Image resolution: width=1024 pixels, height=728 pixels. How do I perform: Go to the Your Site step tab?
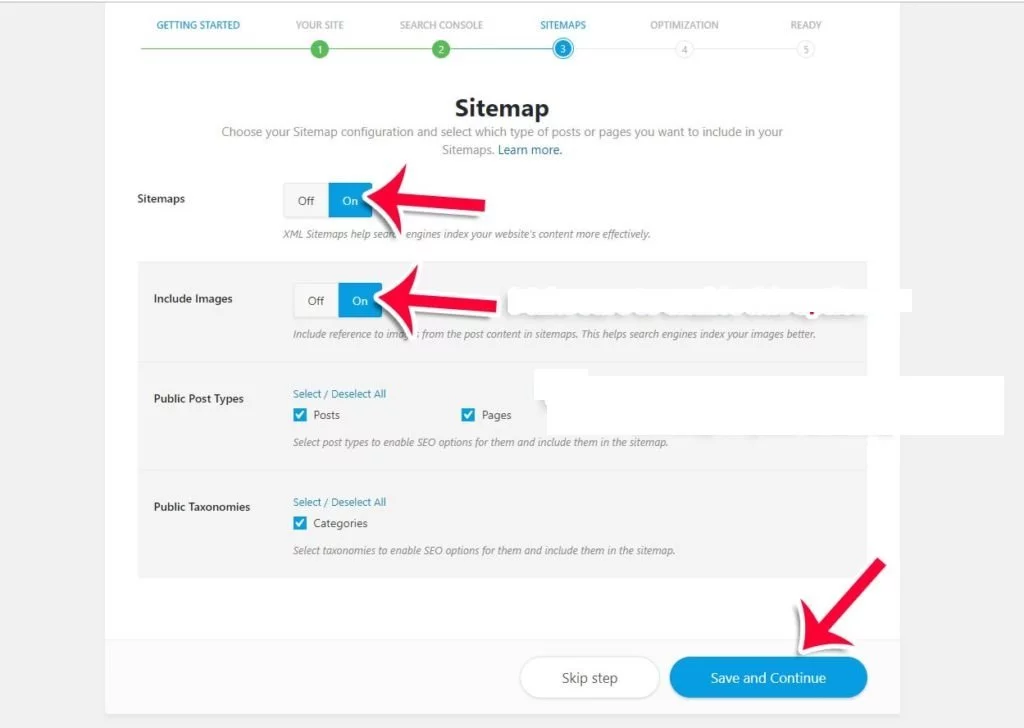click(x=319, y=25)
